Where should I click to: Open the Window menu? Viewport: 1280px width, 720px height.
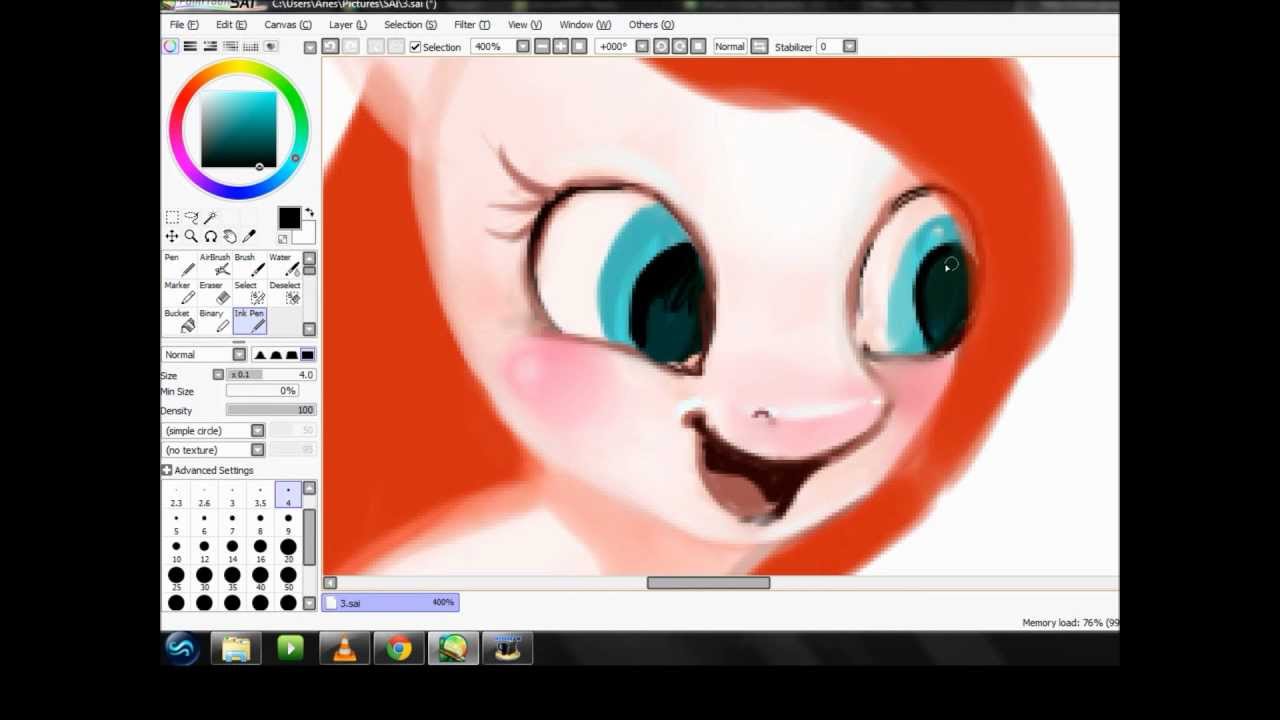(585, 24)
